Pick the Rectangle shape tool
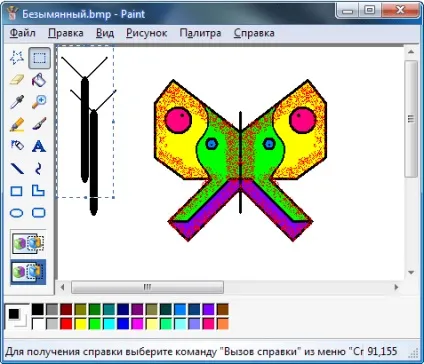This screenshot has width=424, height=364. click(17, 191)
